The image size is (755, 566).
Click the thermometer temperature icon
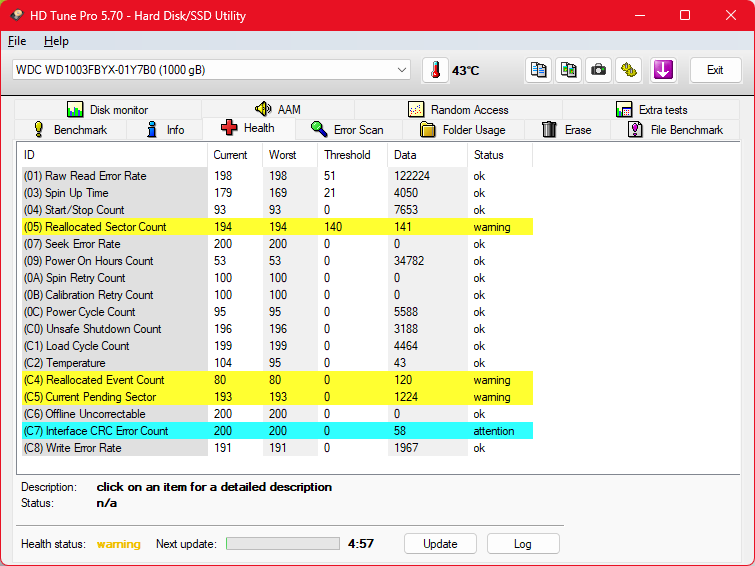[435, 70]
